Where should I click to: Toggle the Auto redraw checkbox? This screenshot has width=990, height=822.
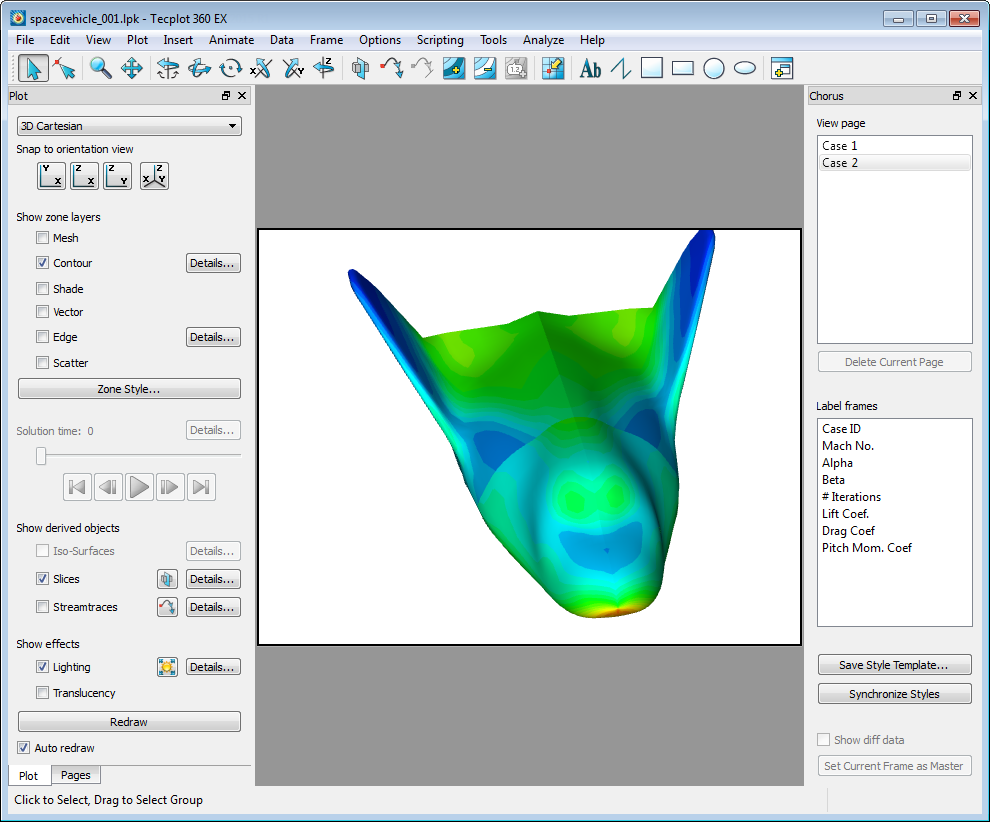tap(23, 748)
